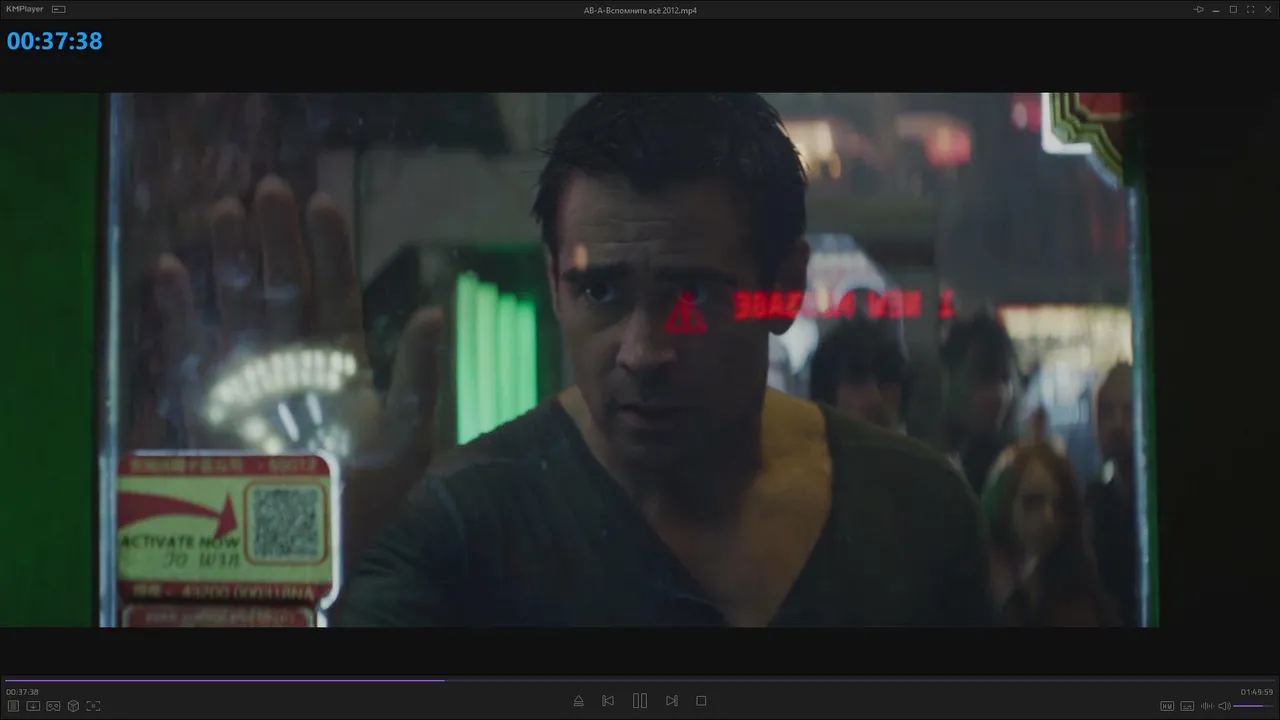Click the video frame to pause
1280x720 pixels.
point(640,360)
